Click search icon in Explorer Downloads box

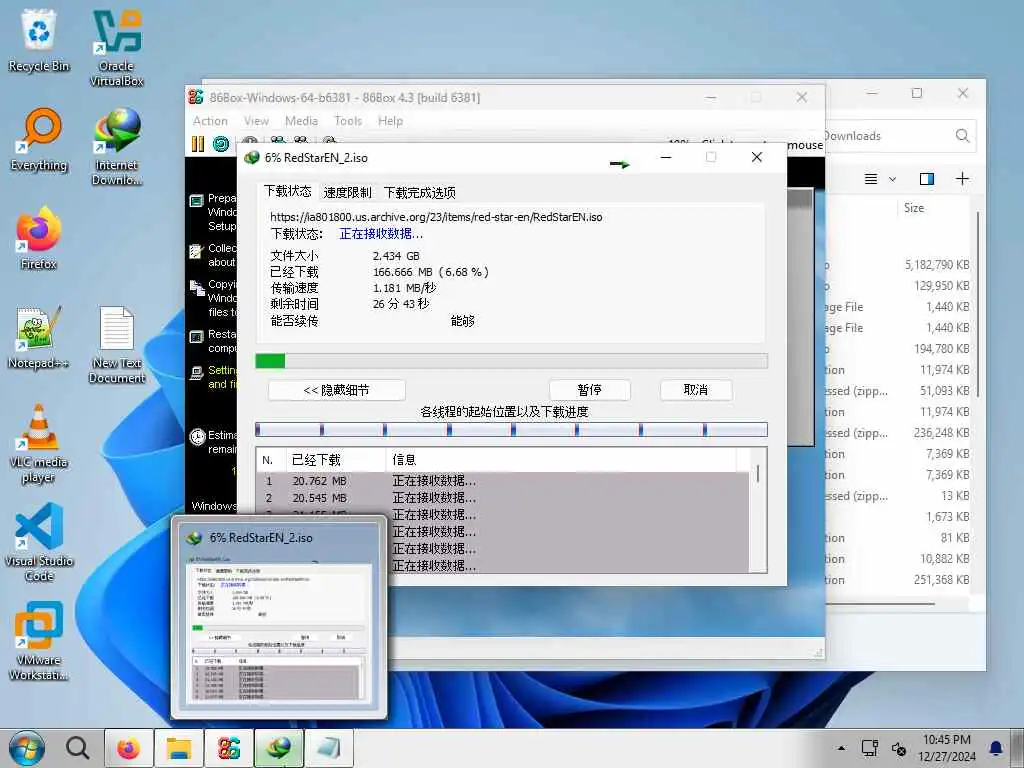(x=962, y=136)
